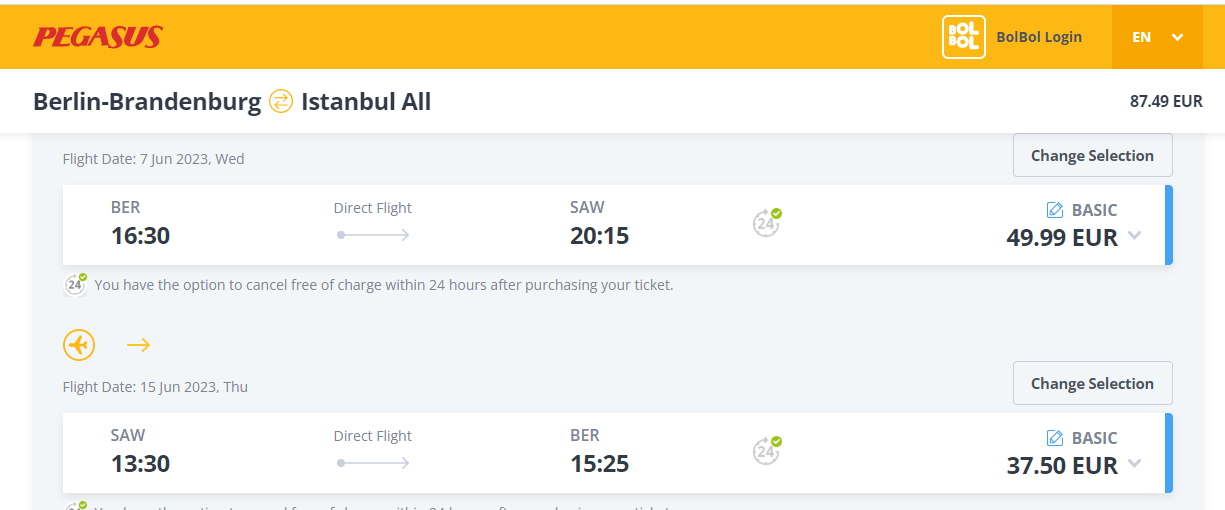The width and height of the screenshot is (1225, 510).
Task: Click 24-hour cancel icon on SAW 13:30 flight
Action: (x=767, y=450)
